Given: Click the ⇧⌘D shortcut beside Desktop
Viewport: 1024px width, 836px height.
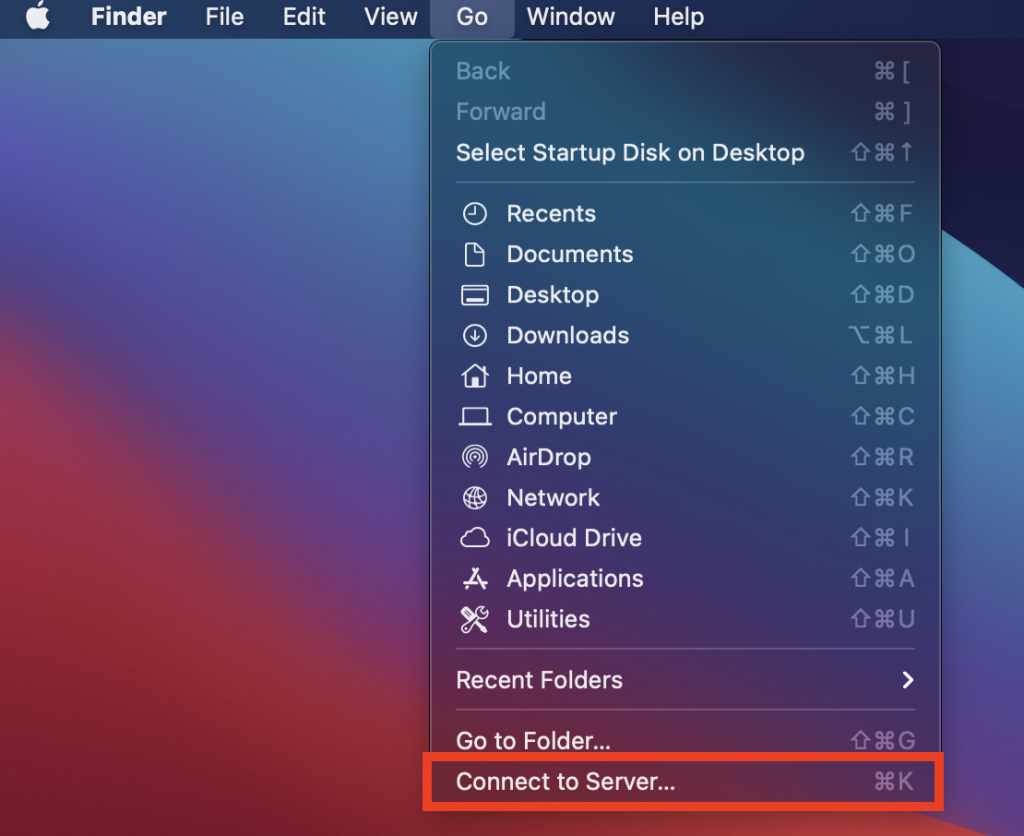Looking at the screenshot, I should coord(882,295).
